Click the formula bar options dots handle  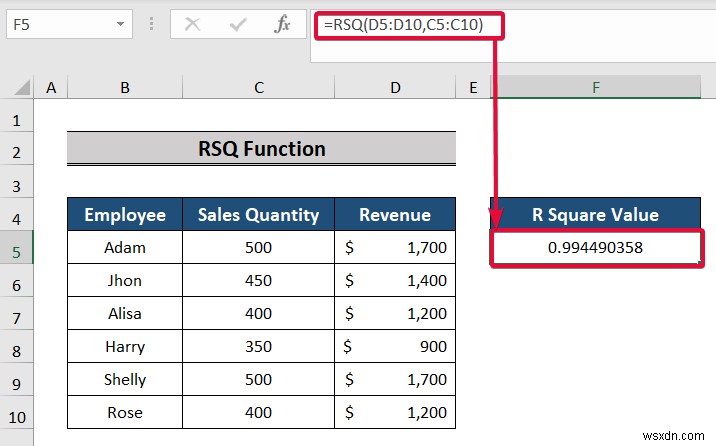151,24
